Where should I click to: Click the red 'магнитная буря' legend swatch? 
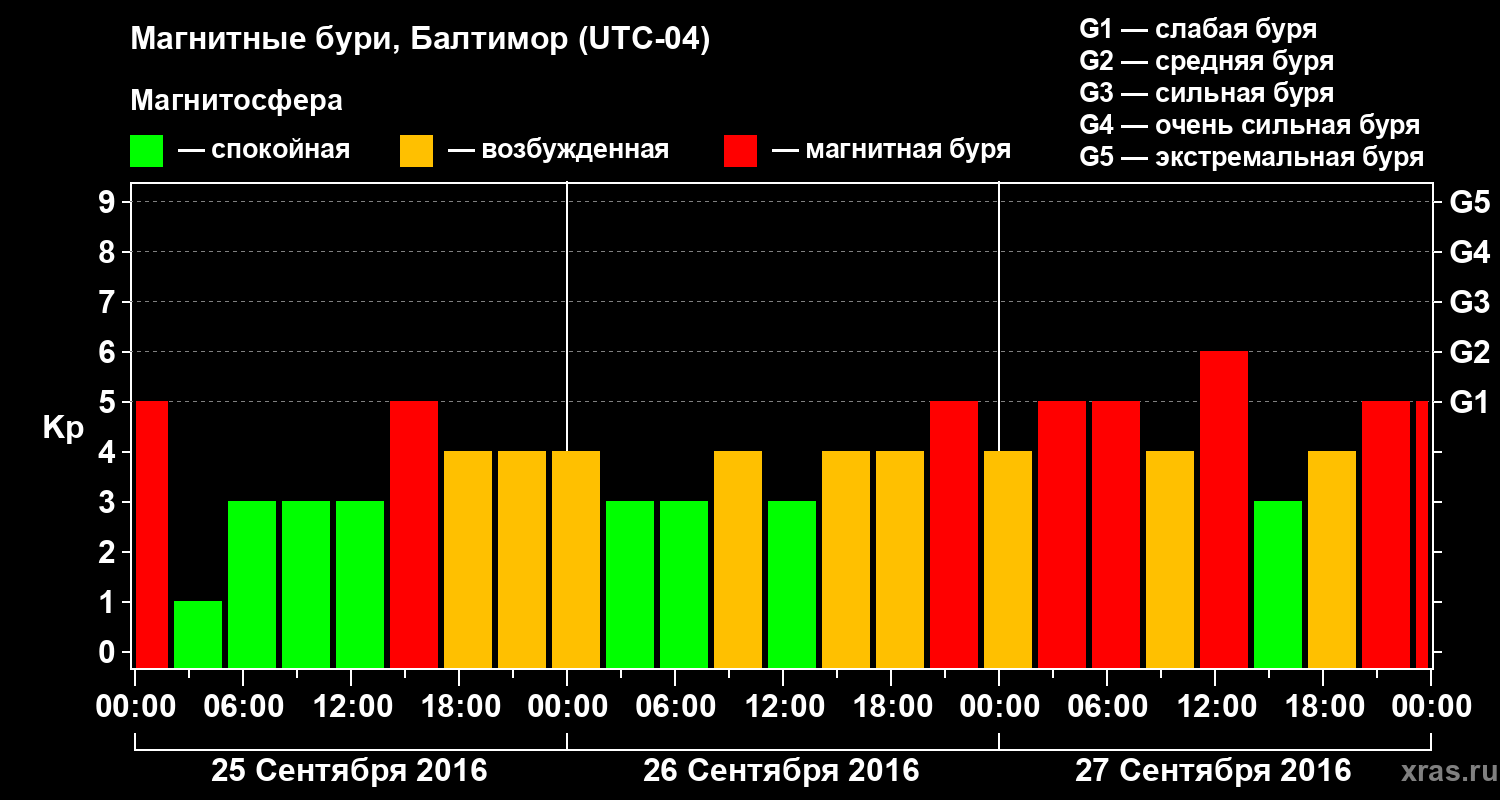(x=740, y=151)
